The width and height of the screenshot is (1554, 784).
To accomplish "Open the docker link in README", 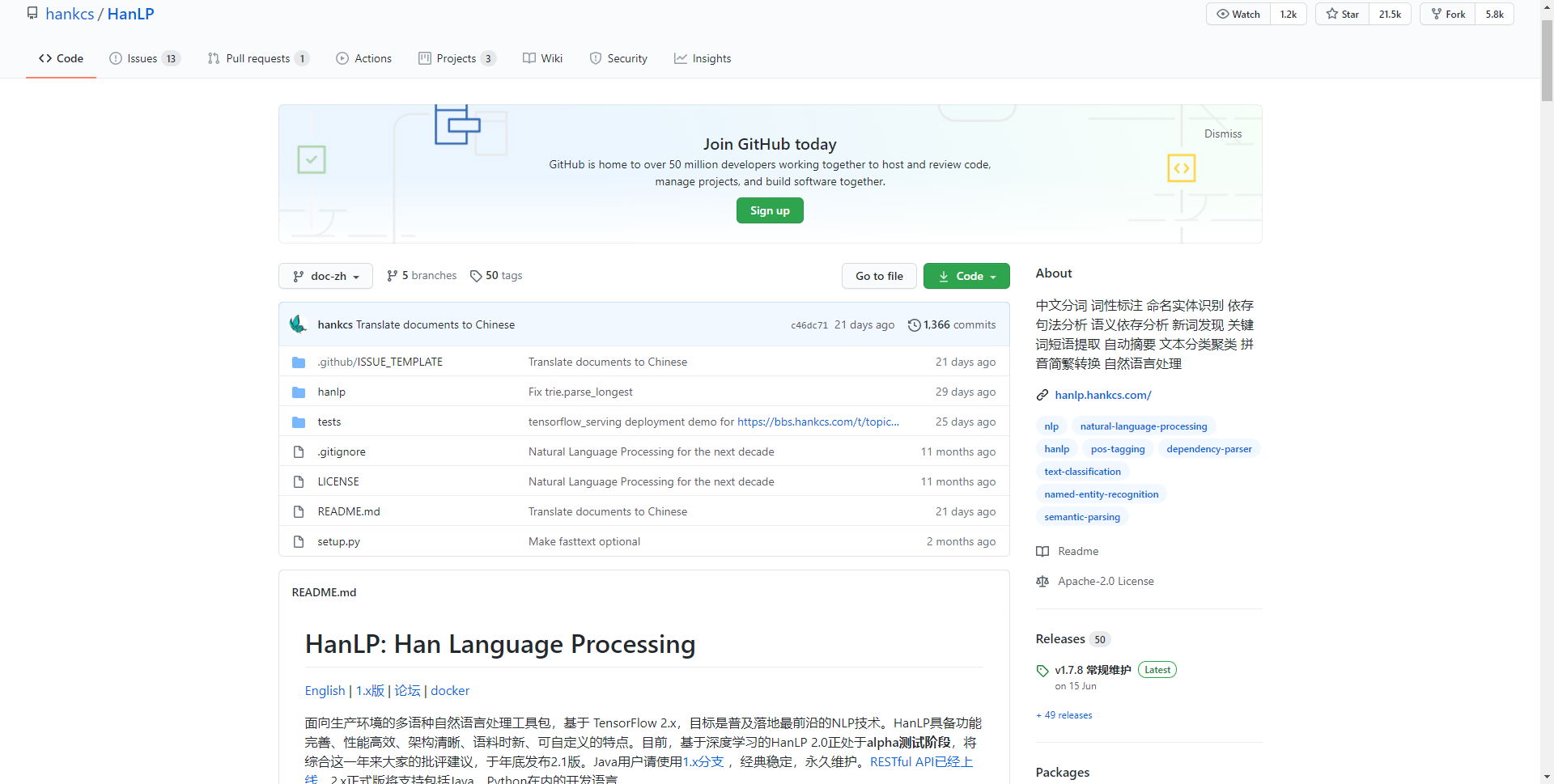I will pyautogui.click(x=450, y=690).
